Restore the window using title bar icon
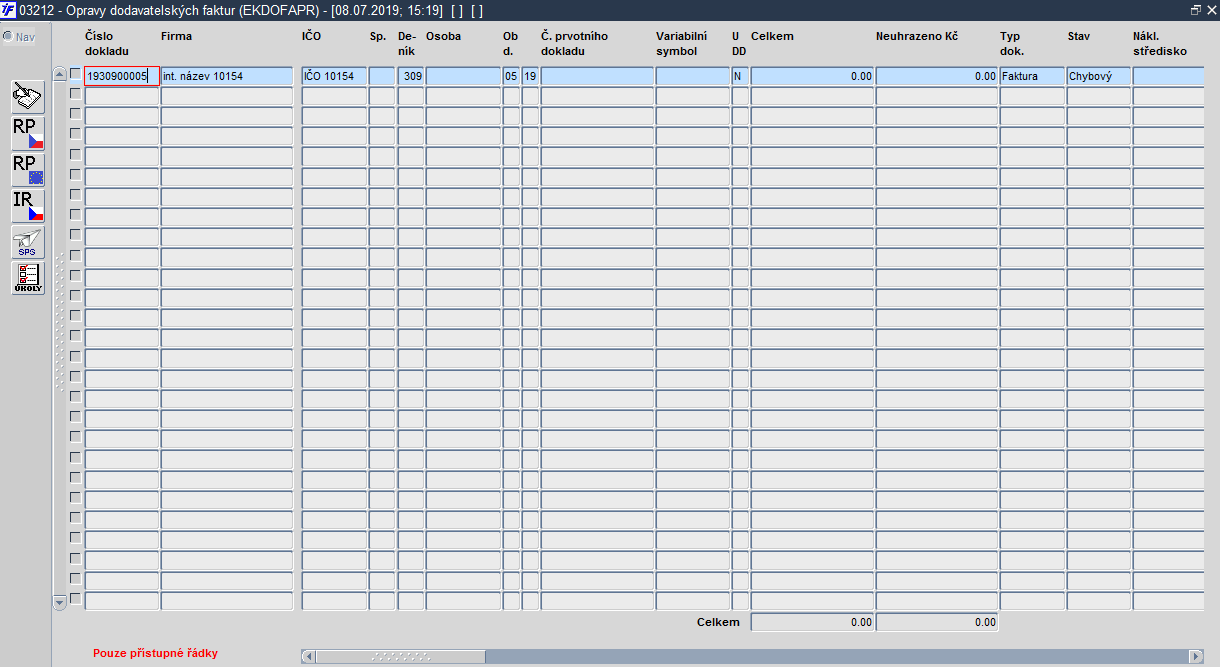The width and height of the screenshot is (1220, 667). [1195, 10]
